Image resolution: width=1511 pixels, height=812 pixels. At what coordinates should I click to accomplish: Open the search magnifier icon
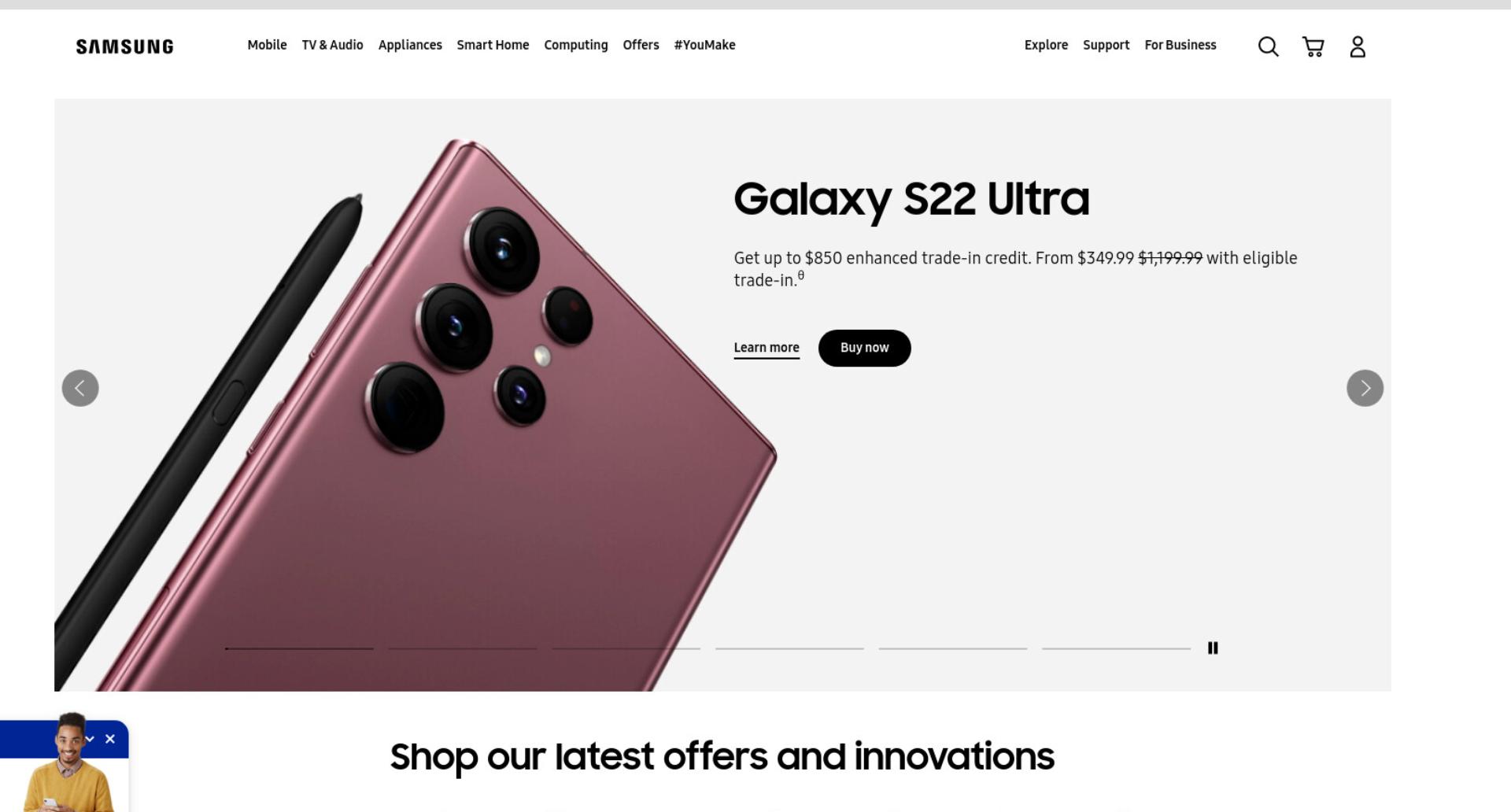tap(1268, 46)
